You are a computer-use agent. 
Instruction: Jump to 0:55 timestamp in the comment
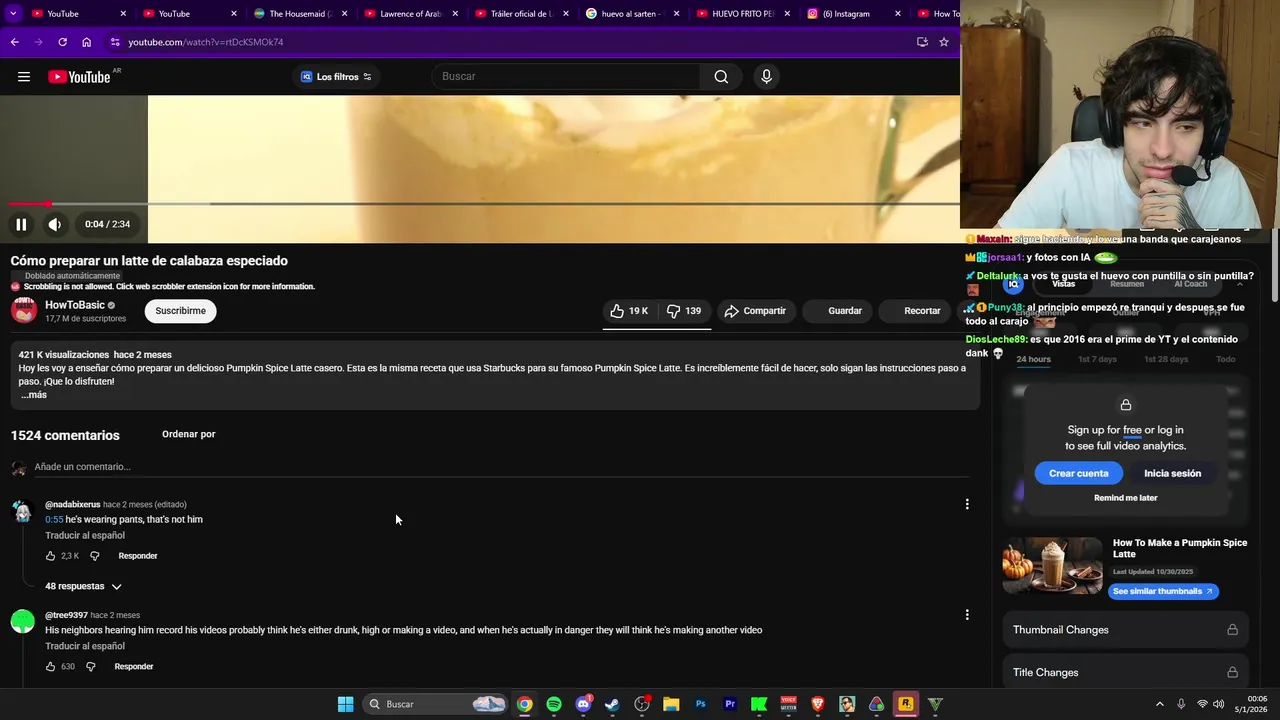tap(54, 520)
